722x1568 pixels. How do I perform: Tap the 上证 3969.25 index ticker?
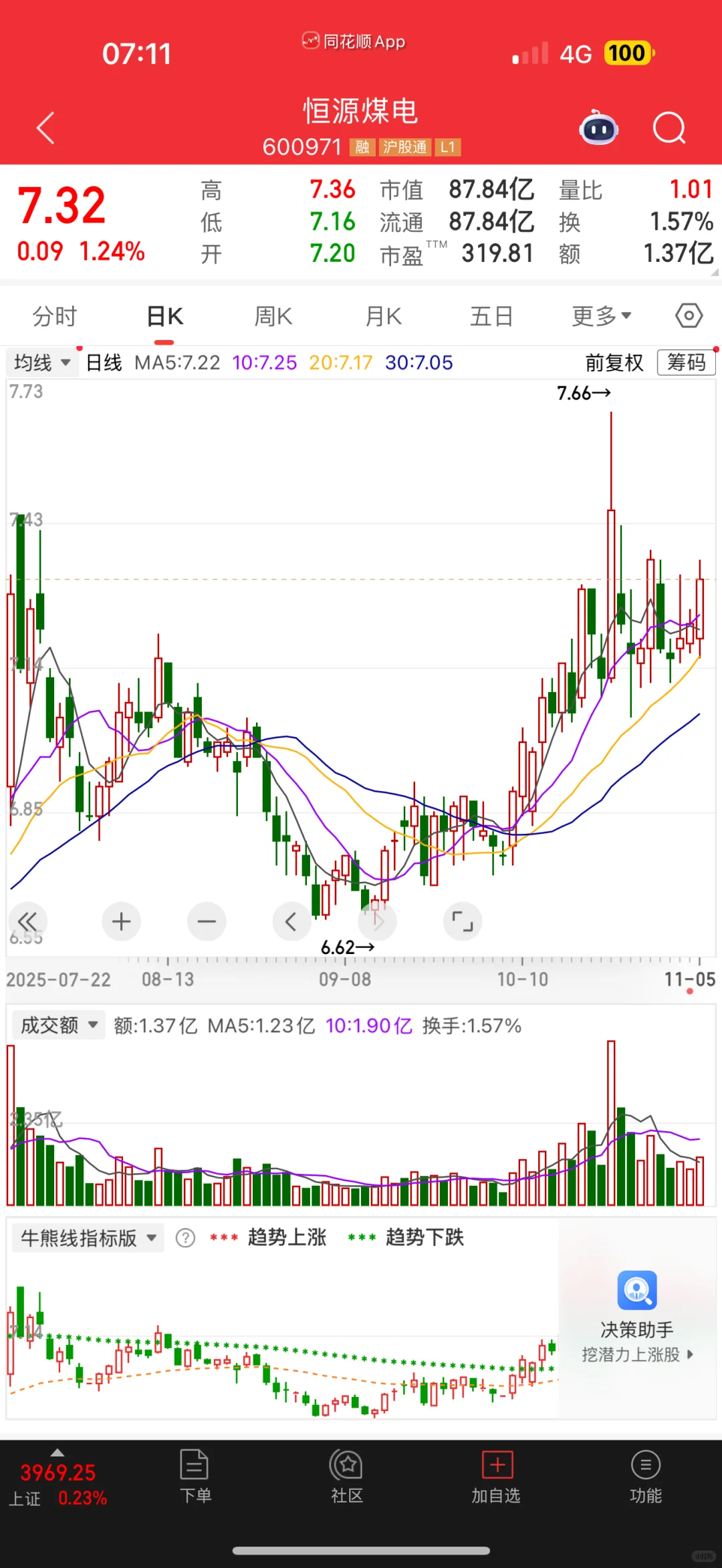[57, 1485]
